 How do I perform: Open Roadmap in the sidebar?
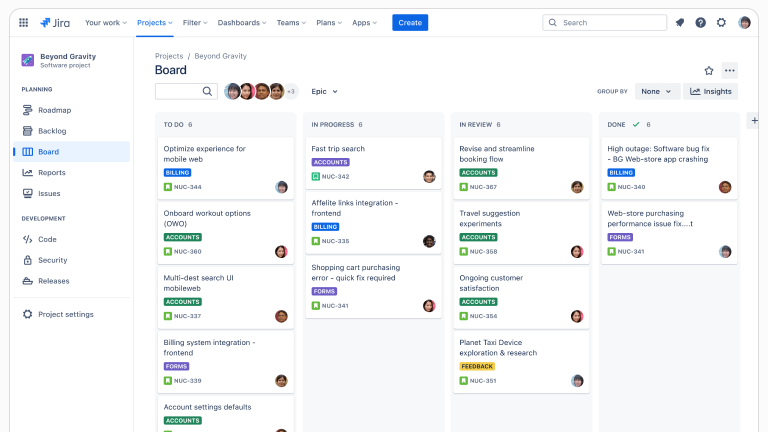tap(54, 110)
